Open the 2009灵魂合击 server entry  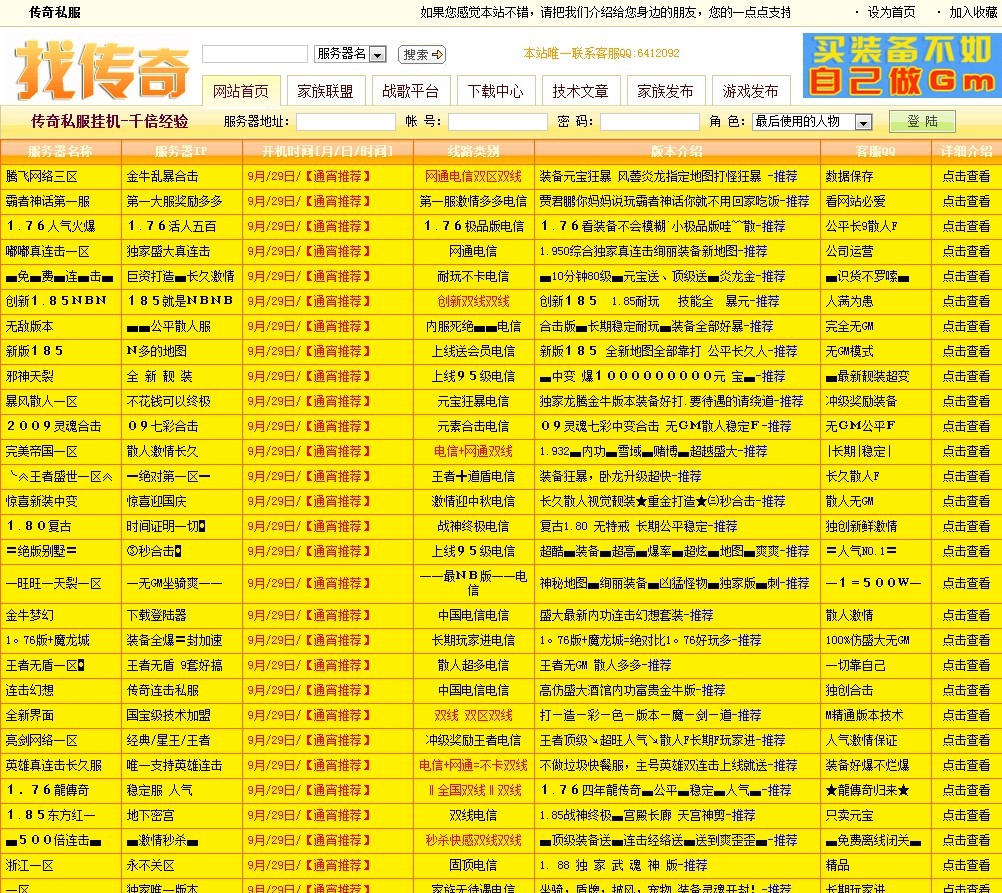[54, 426]
